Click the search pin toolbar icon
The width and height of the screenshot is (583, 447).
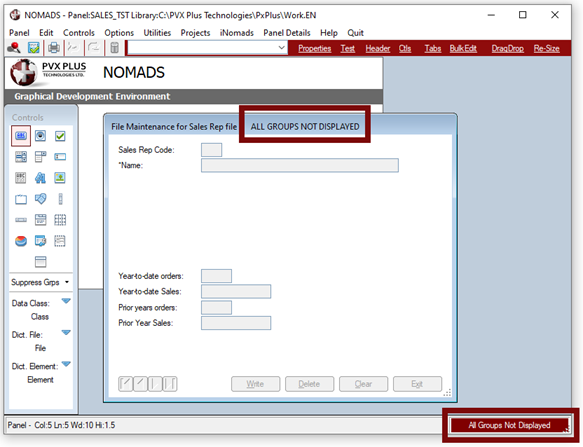14,48
